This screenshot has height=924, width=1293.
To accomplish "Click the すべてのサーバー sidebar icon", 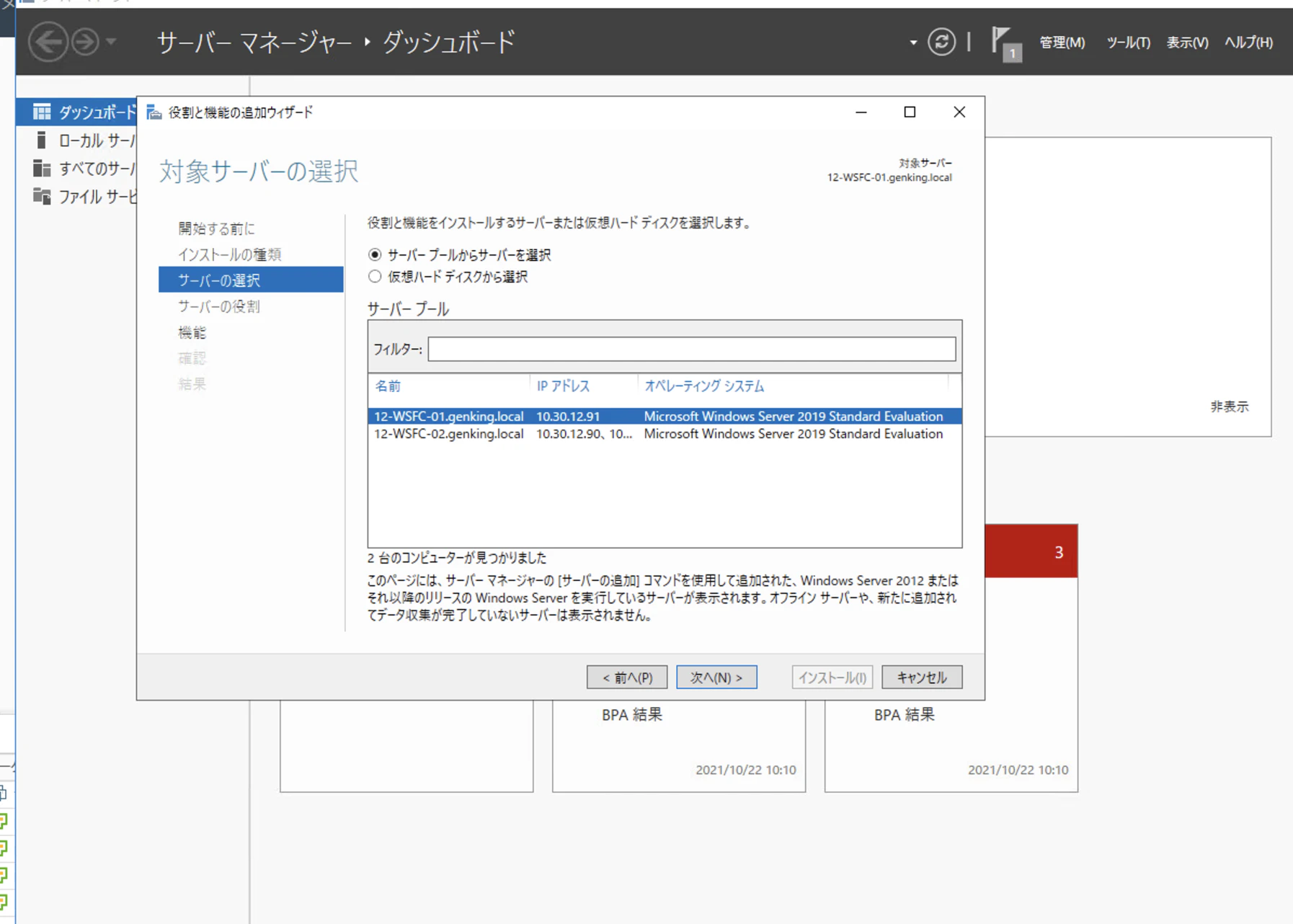I will (42, 169).
